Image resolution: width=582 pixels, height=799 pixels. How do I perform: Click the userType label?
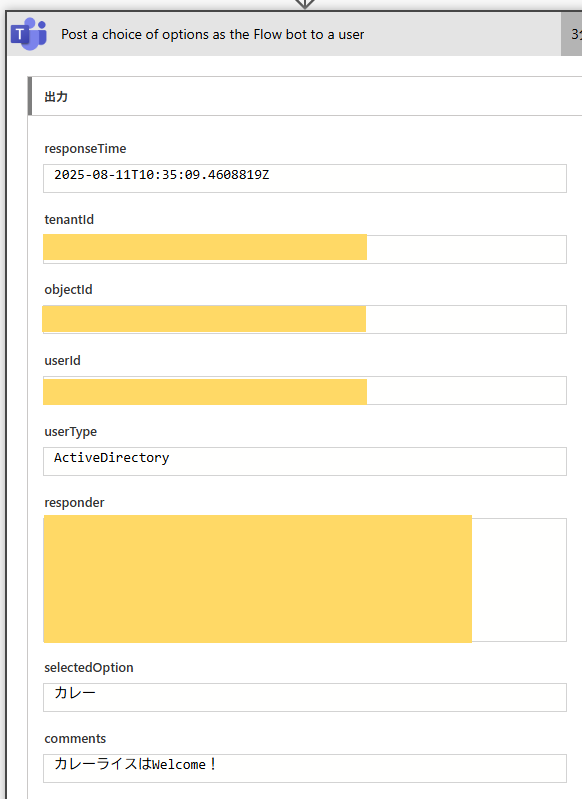pos(70,432)
